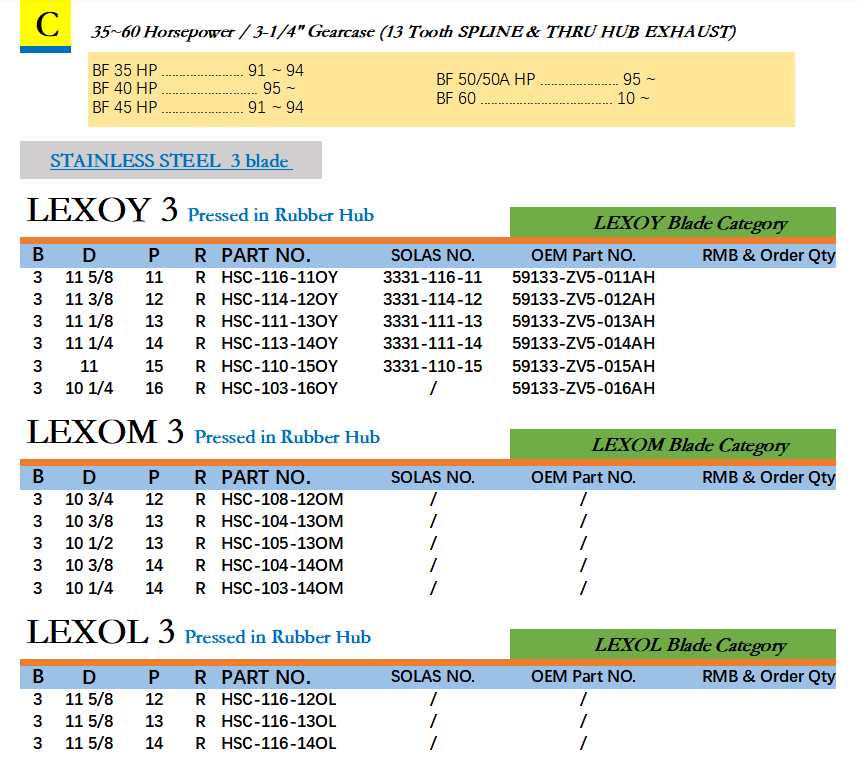
Task: Select OEM part 59133-ZV5-011AH
Action: coord(583,277)
